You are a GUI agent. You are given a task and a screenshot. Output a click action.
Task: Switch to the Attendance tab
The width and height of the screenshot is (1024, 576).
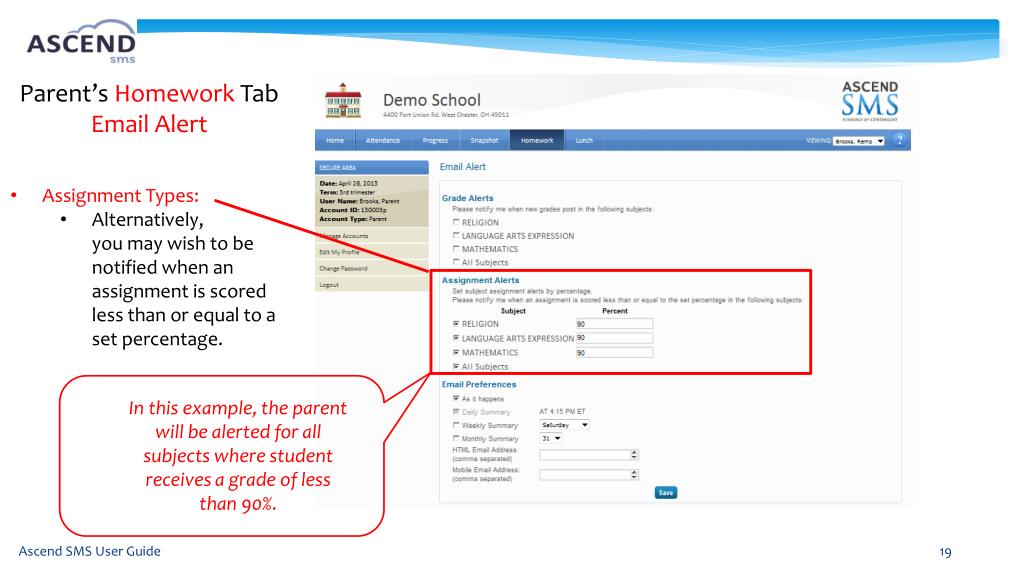click(383, 140)
